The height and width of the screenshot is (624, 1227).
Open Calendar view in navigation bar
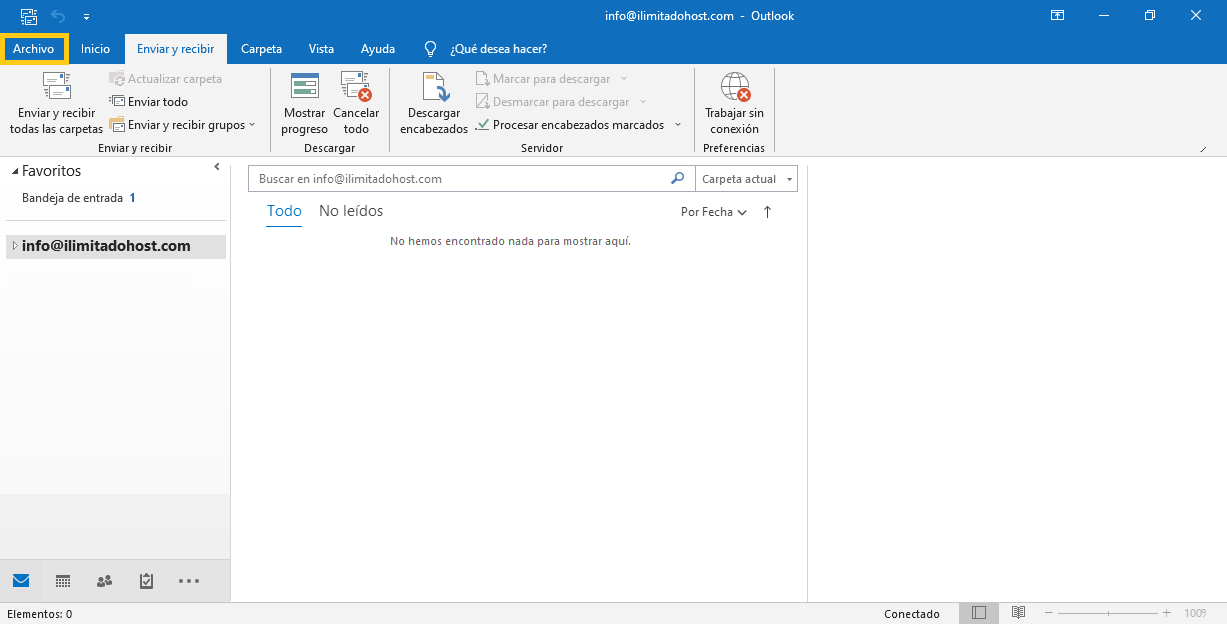click(63, 581)
